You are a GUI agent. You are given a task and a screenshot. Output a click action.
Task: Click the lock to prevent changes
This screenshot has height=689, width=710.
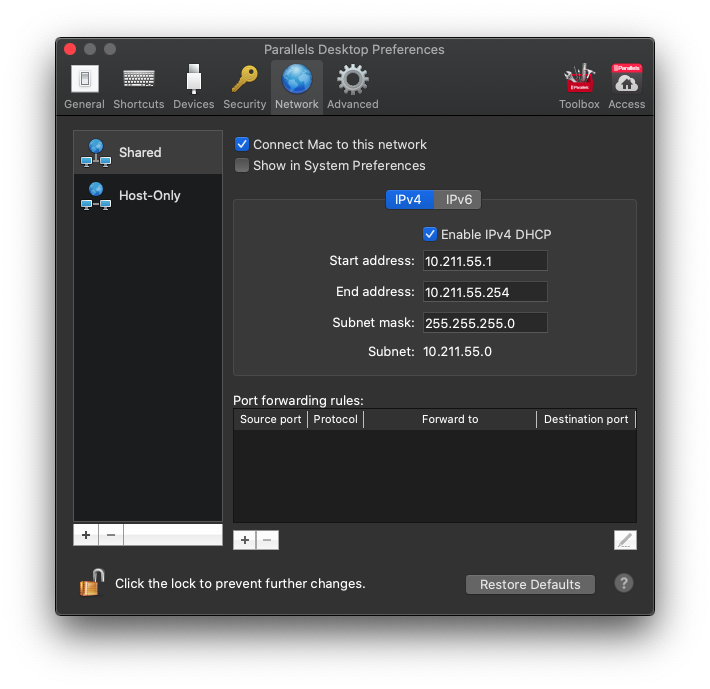click(x=92, y=583)
